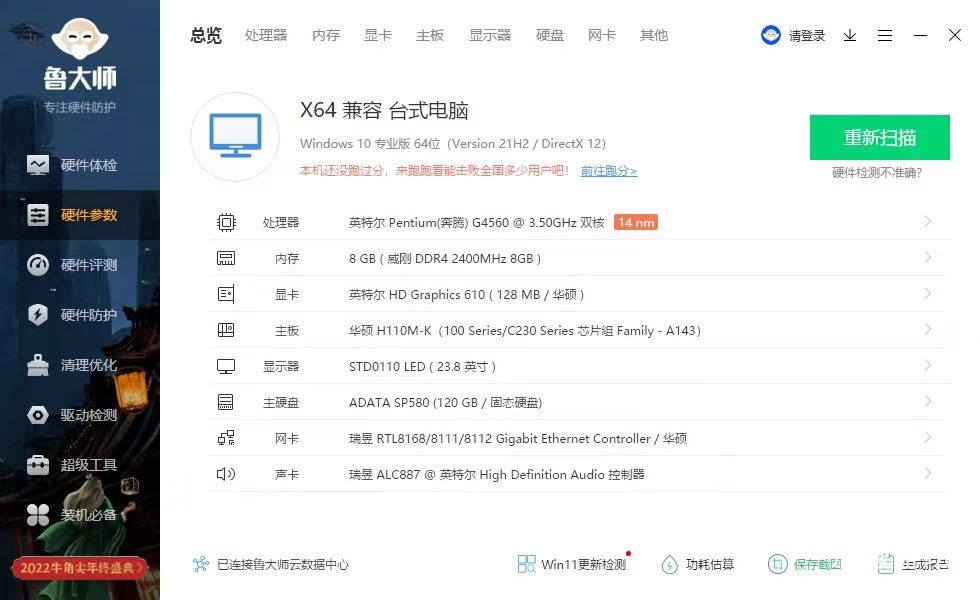This screenshot has width=980, height=600.
Task: Click the 鲁大师 logo avatar
Action: point(80,39)
